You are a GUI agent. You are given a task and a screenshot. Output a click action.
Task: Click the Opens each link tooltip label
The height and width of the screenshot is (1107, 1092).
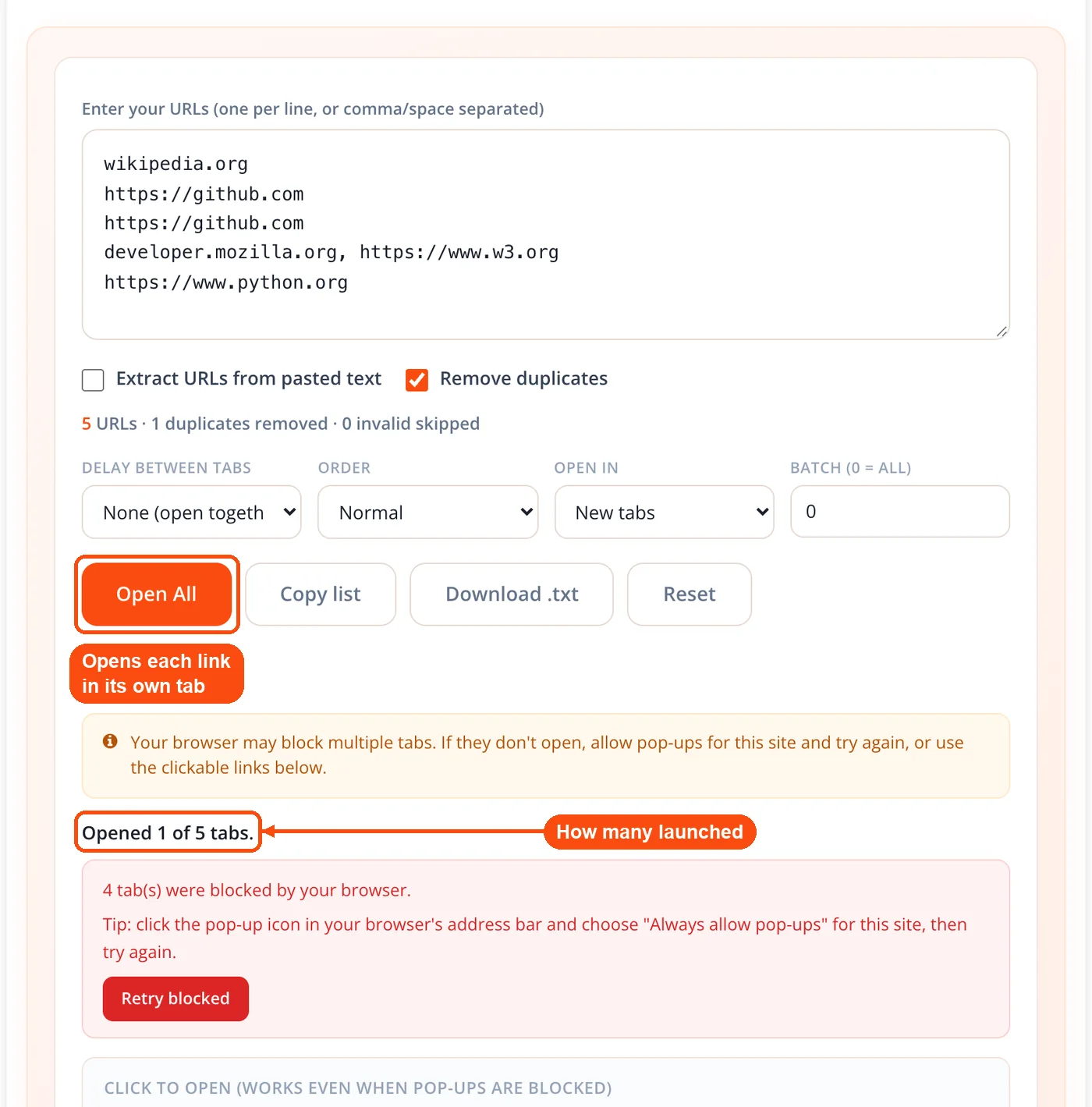point(157,674)
